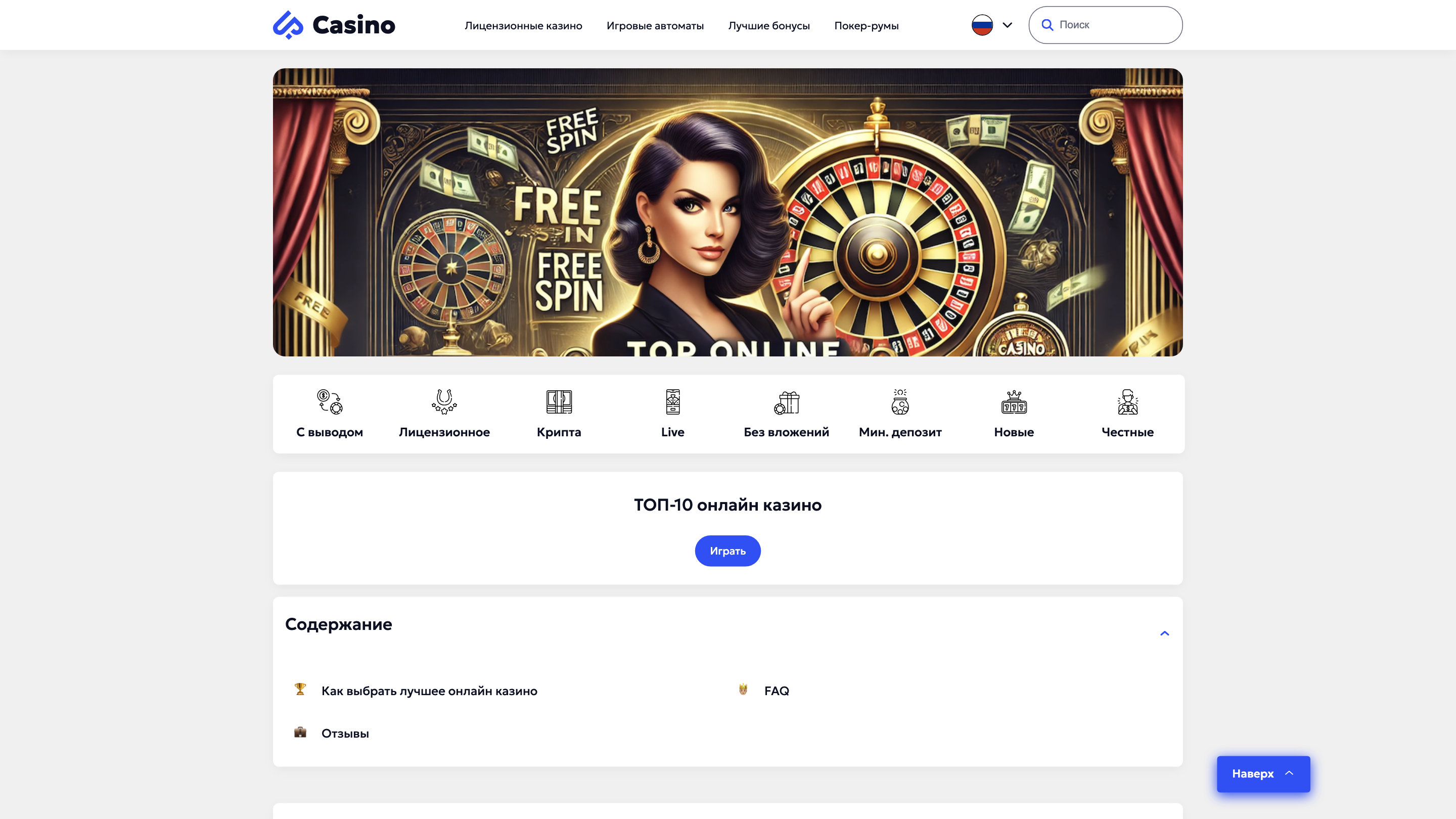This screenshot has height=819, width=1456.
Task: Open the Russian flag language selector
Action: click(982, 25)
